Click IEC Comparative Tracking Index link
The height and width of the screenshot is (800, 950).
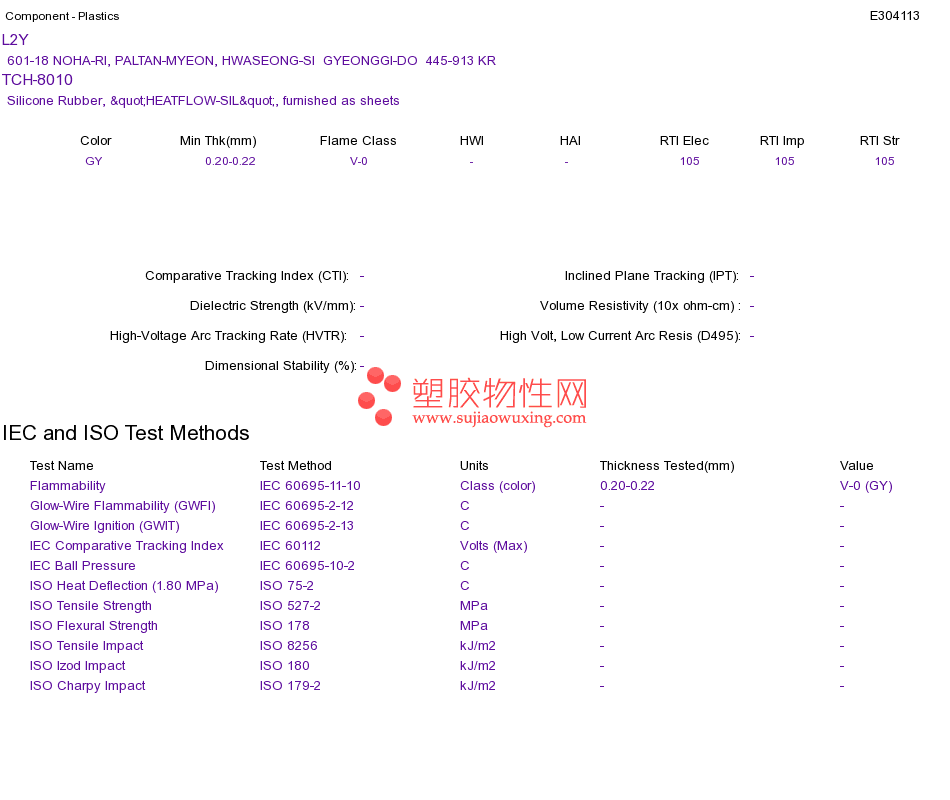click(x=127, y=546)
